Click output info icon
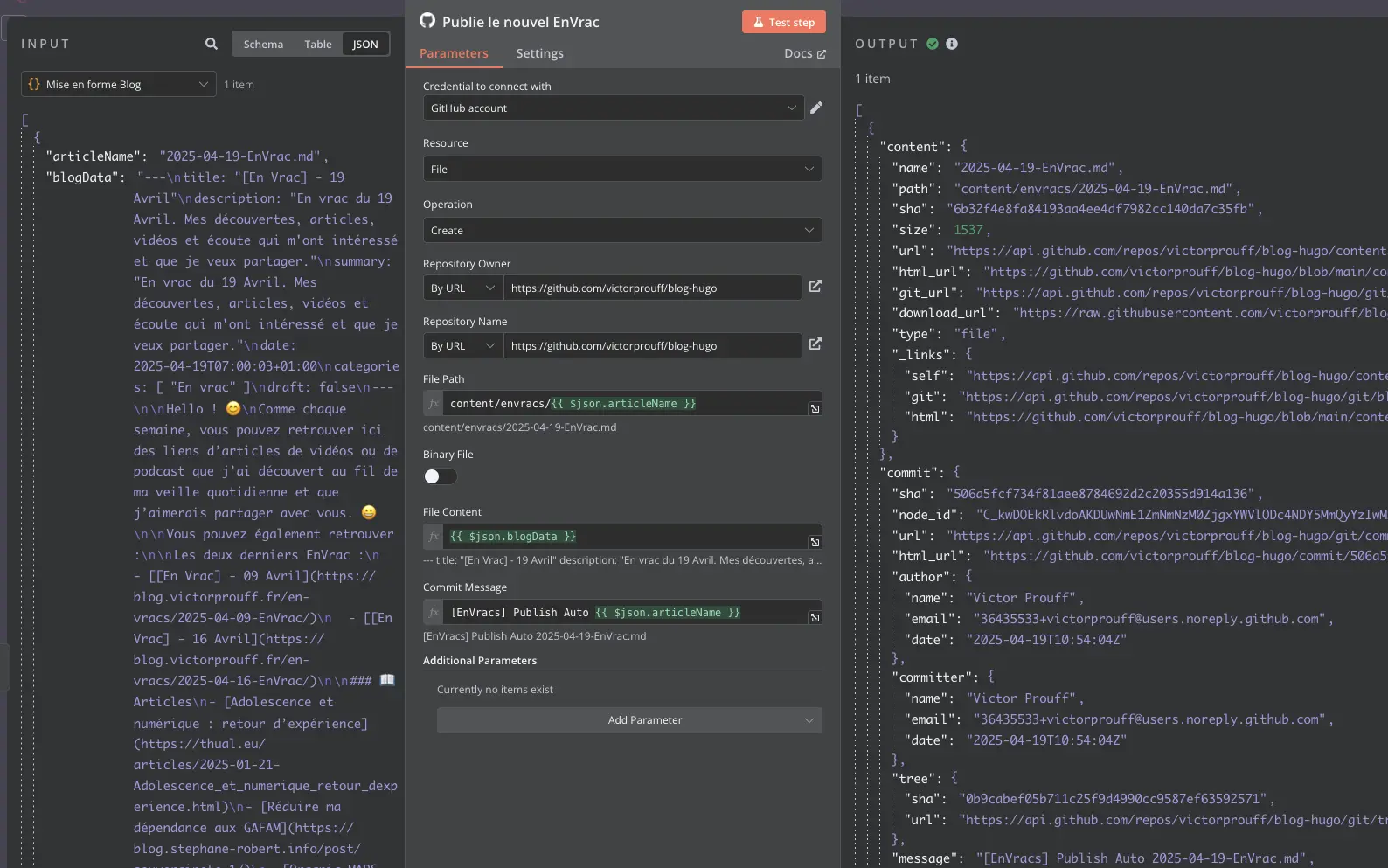Image resolution: width=1388 pixels, height=868 pixels. [952, 44]
